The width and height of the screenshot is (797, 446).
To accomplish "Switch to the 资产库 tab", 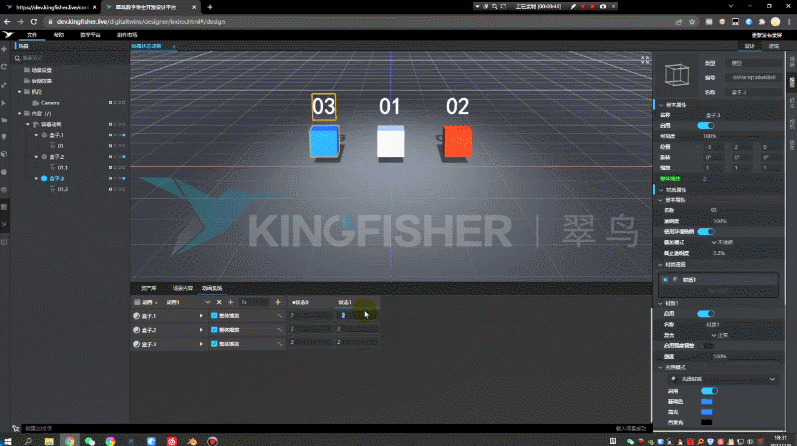I will 148,288.
